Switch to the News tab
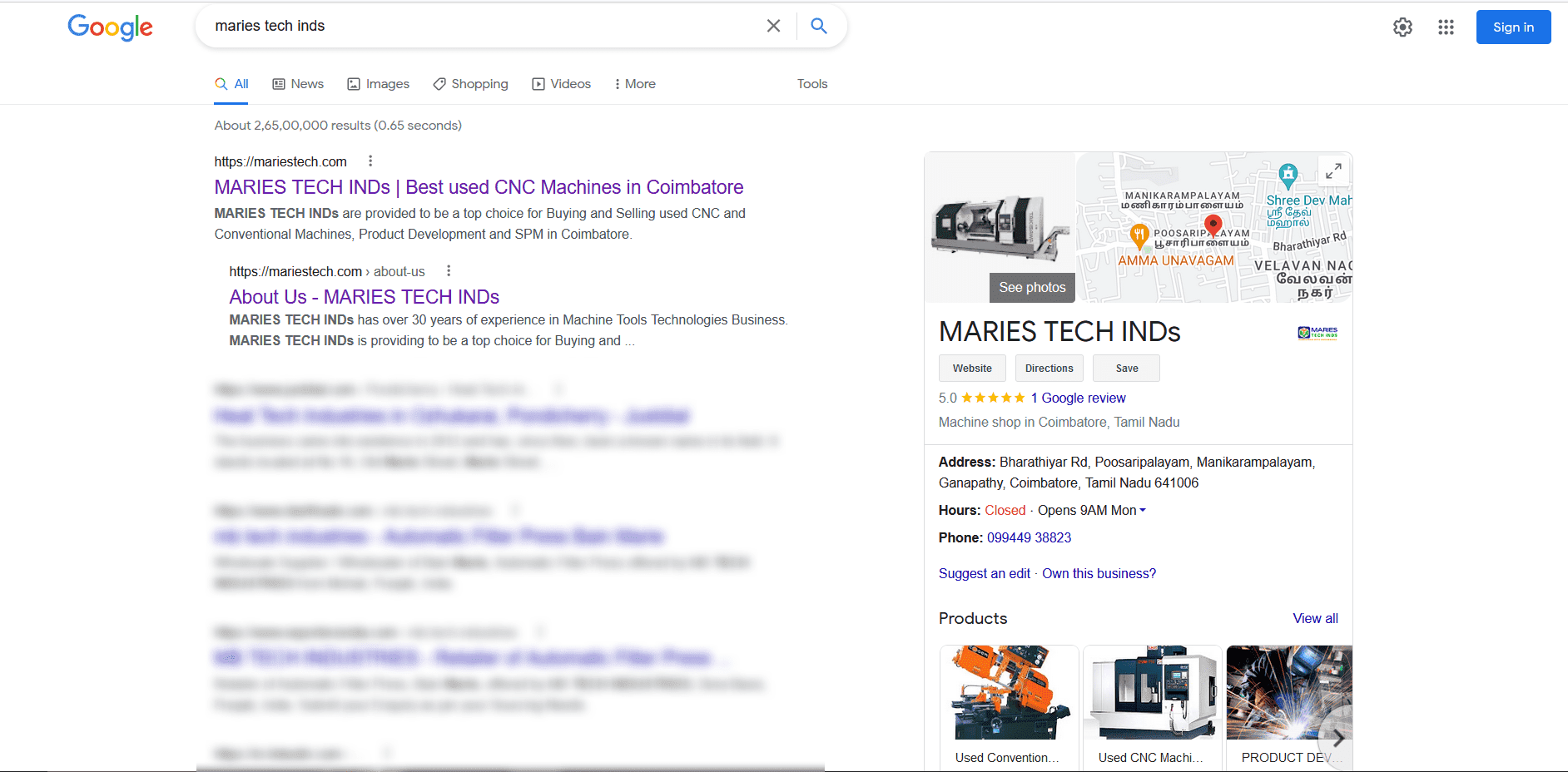 click(298, 84)
